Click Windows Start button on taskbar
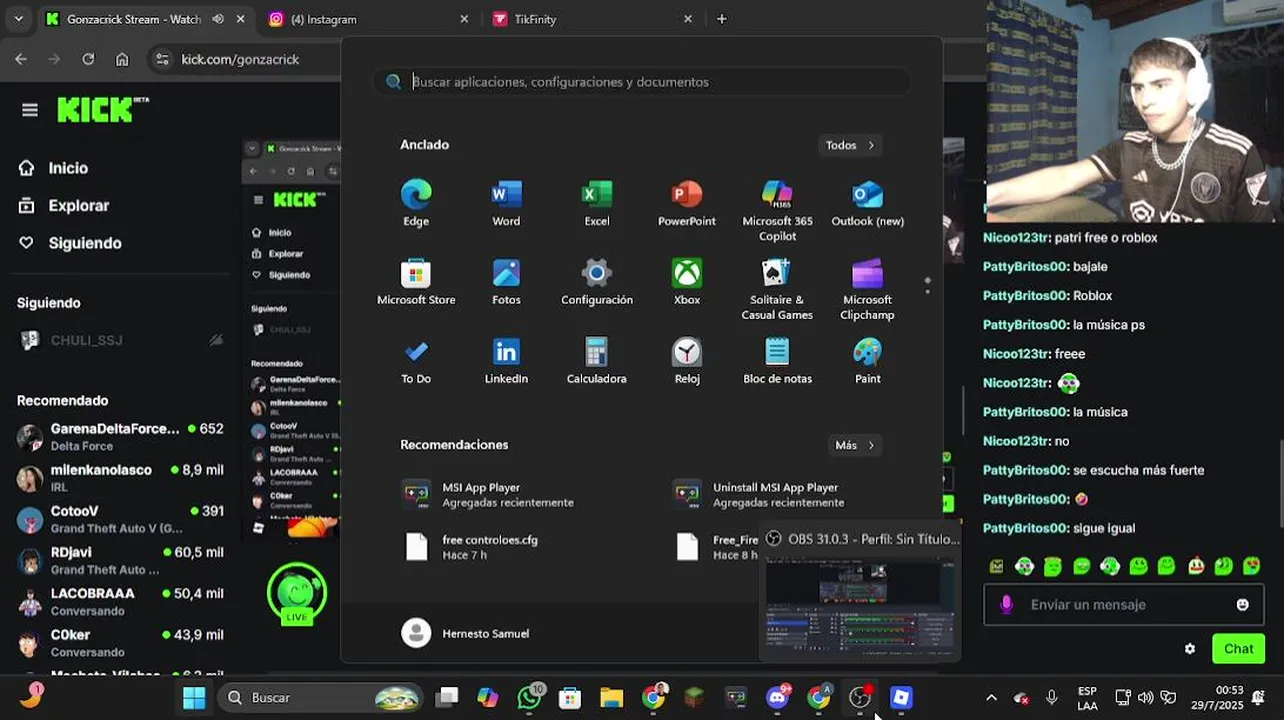 [x=194, y=698]
